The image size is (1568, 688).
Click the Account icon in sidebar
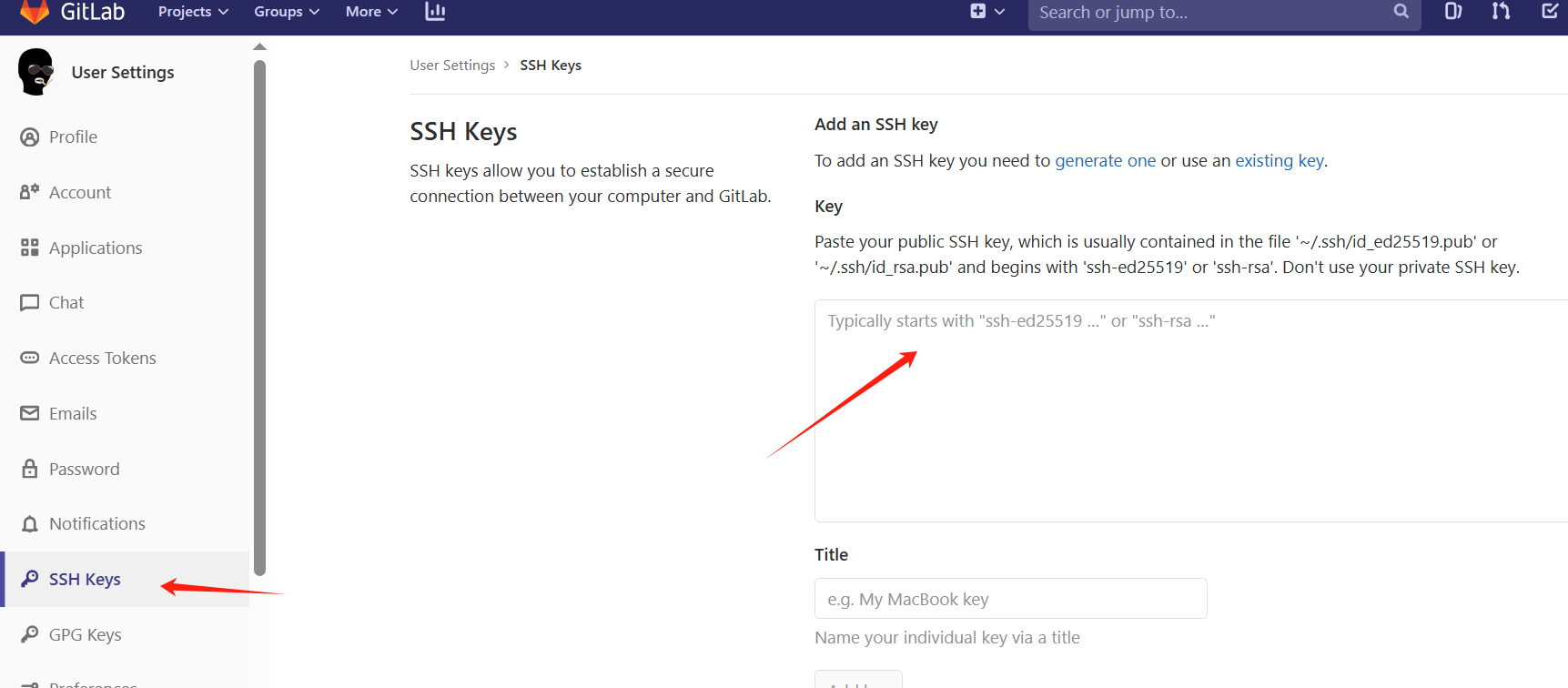pyautogui.click(x=30, y=192)
